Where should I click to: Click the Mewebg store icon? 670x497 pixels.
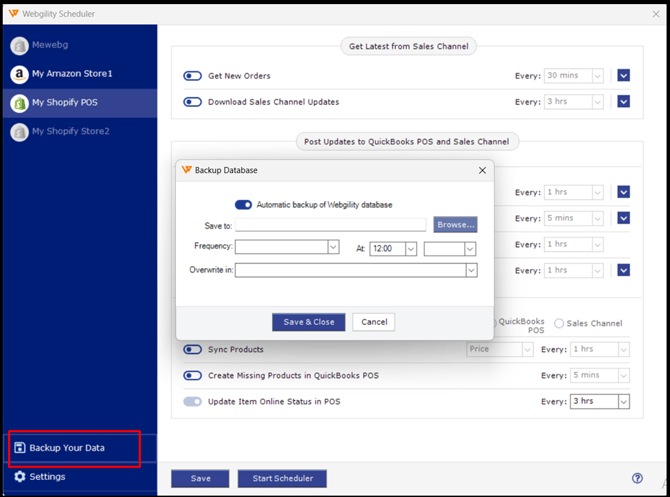pos(19,45)
